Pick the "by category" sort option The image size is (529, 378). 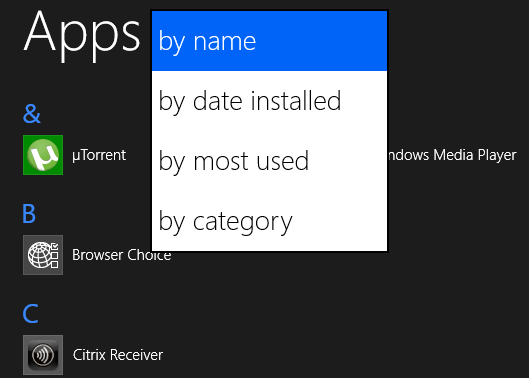[x=269, y=221]
